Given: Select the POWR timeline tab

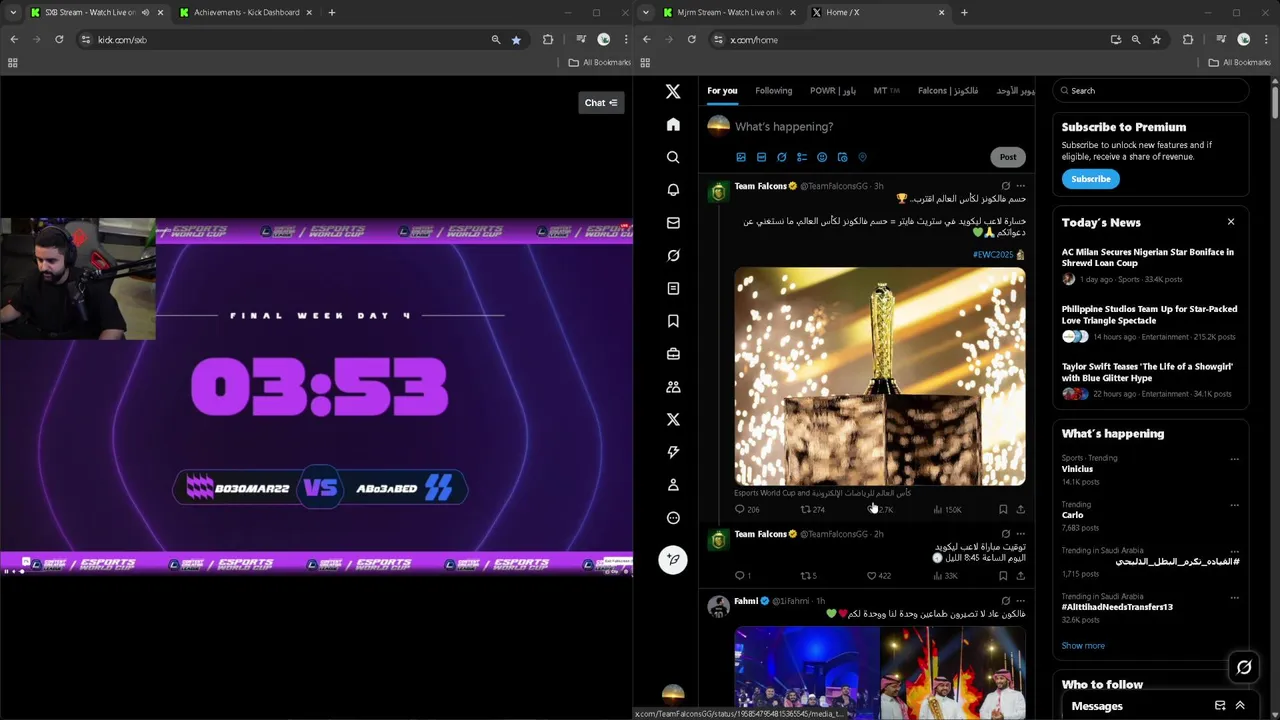Looking at the screenshot, I should click(833, 91).
